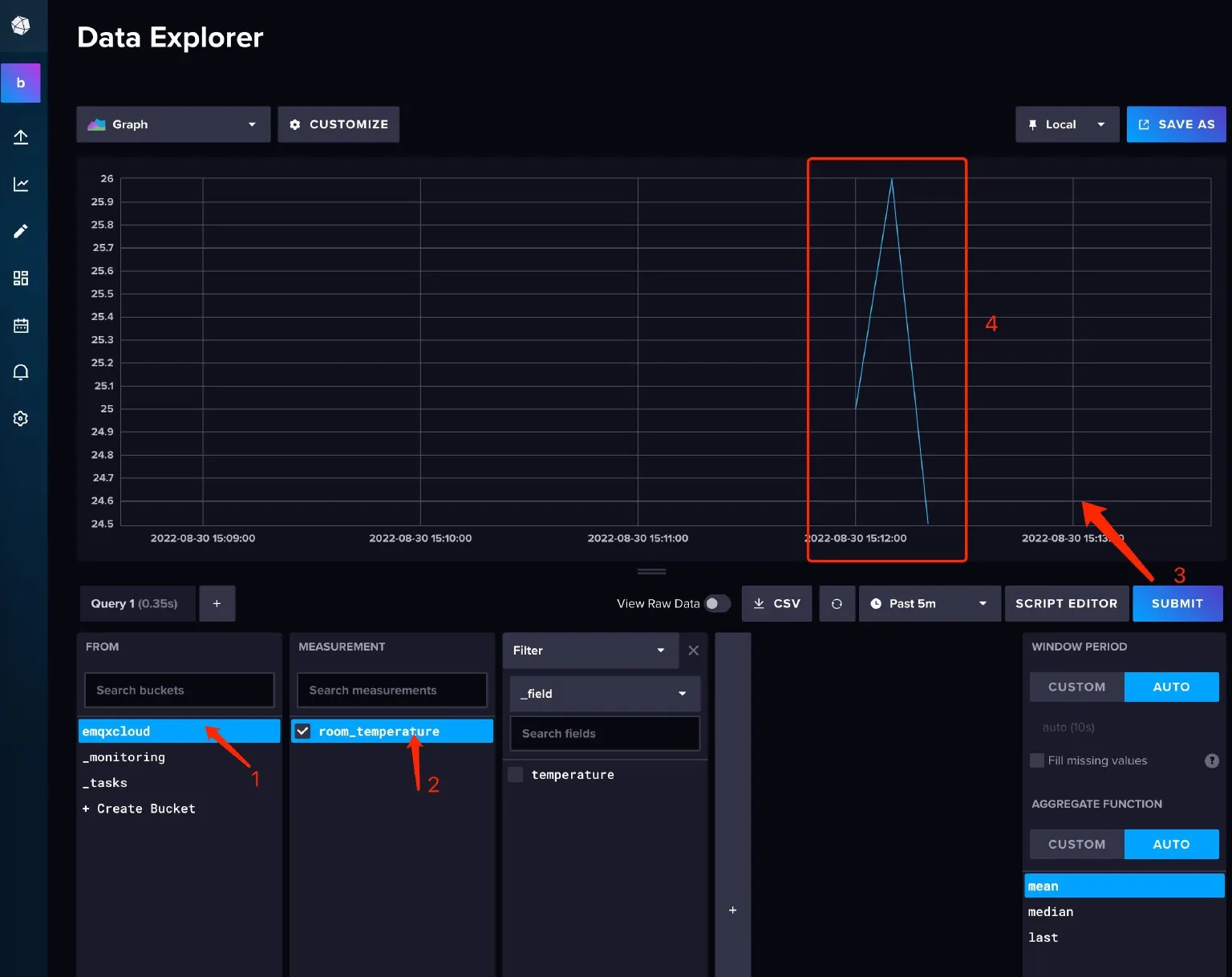Viewport: 1232px width, 977px height.
Task: Open Tasks calendar icon in sidebar
Action: (x=21, y=326)
